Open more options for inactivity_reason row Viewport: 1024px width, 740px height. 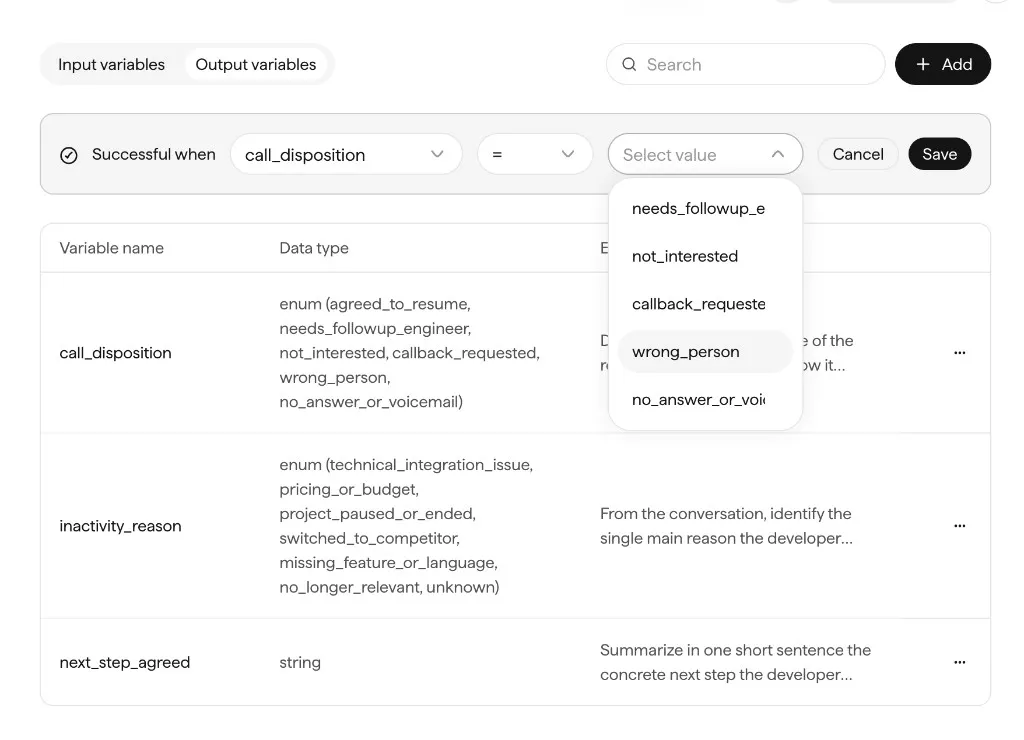coord(959,526)
